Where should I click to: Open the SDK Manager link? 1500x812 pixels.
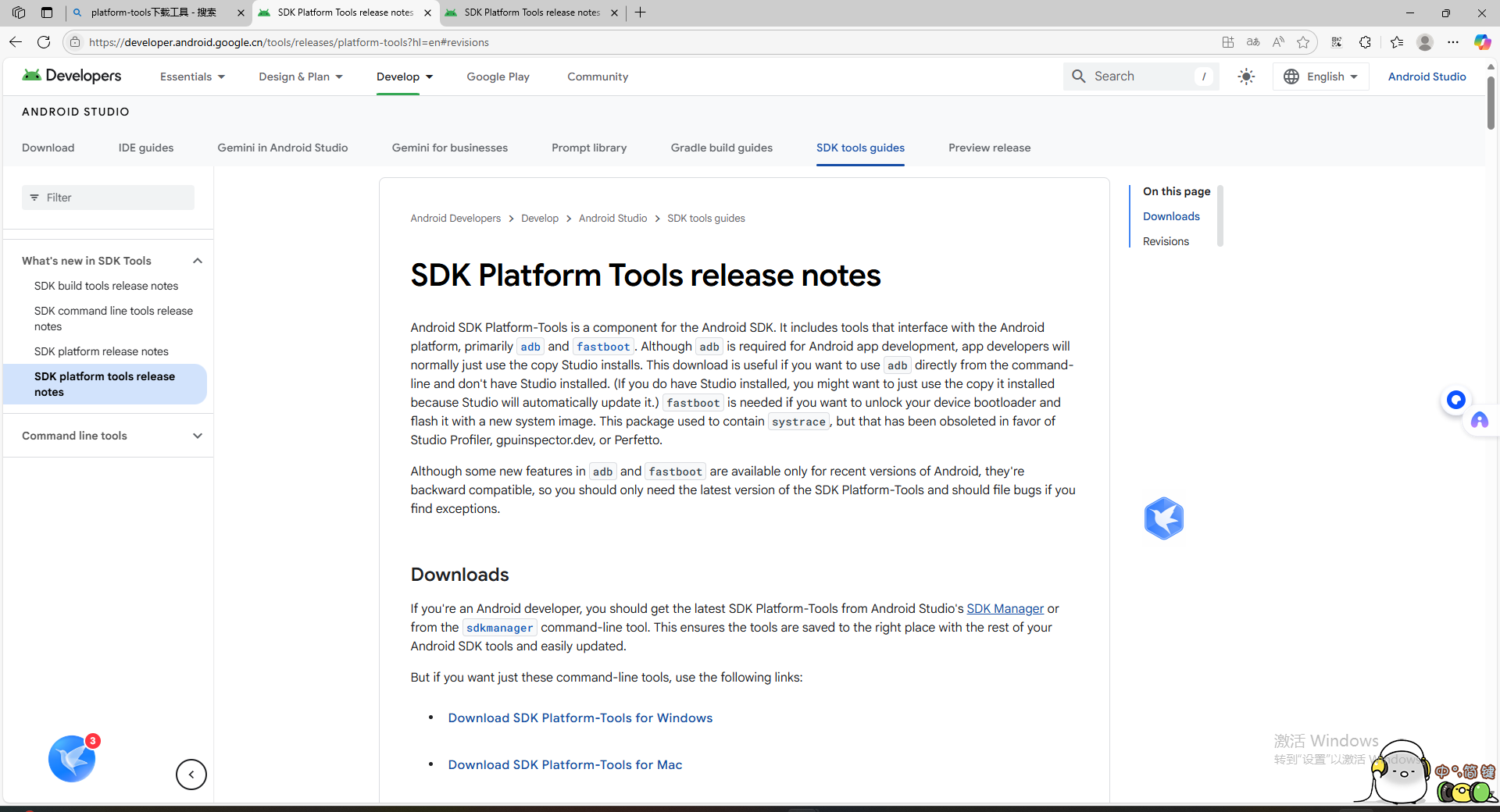pos(1005,608)
